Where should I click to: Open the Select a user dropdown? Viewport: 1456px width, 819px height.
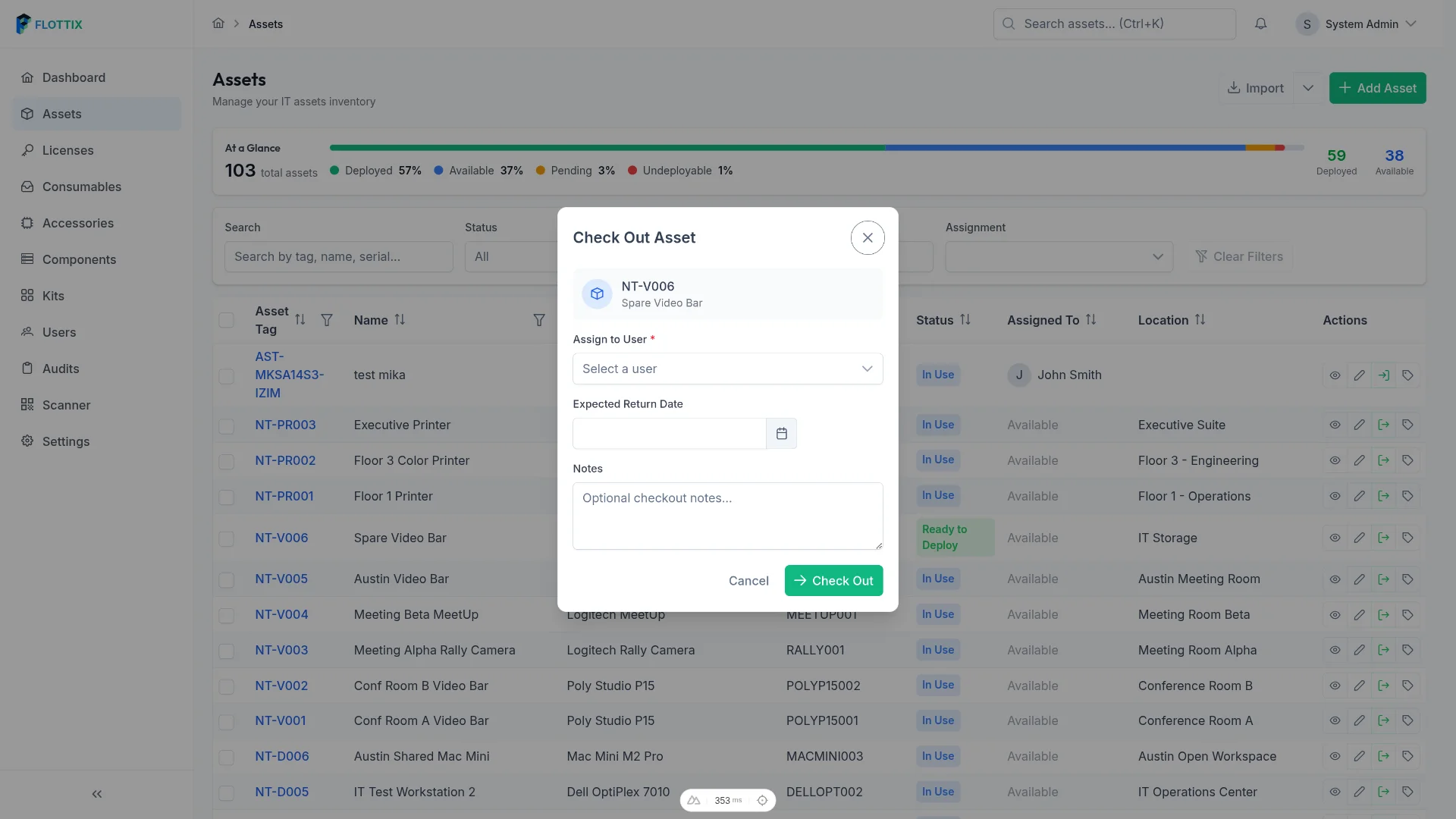pyautogui.click(x=727, y=369)
